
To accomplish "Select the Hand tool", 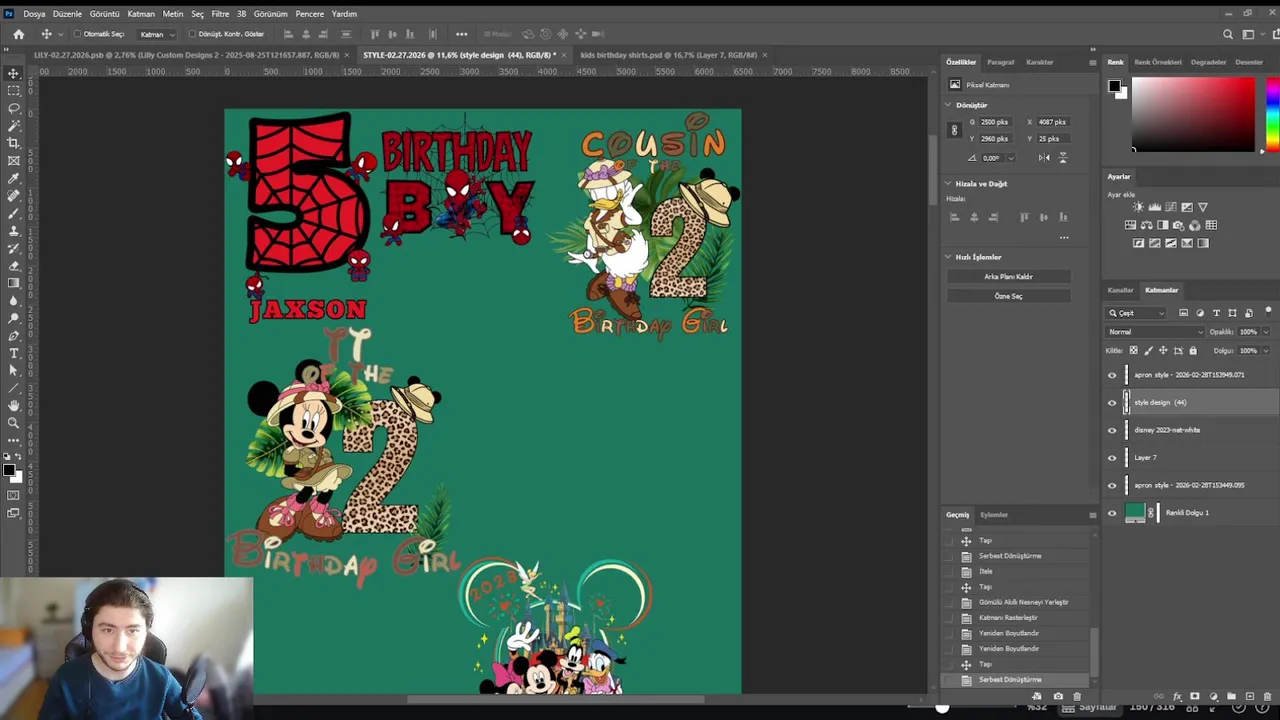I will 14,405.
